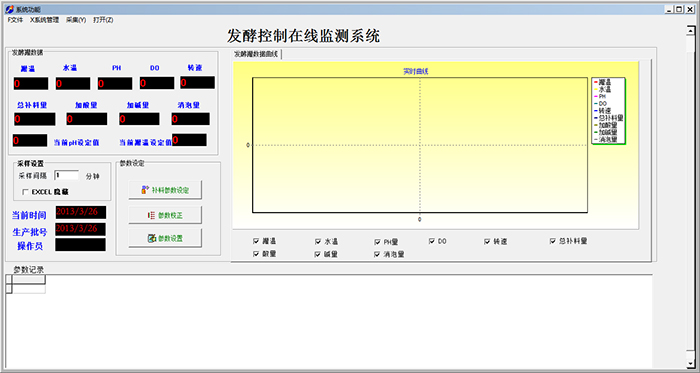Click the 当前罐温设定值 value box

tap(189, 140)
